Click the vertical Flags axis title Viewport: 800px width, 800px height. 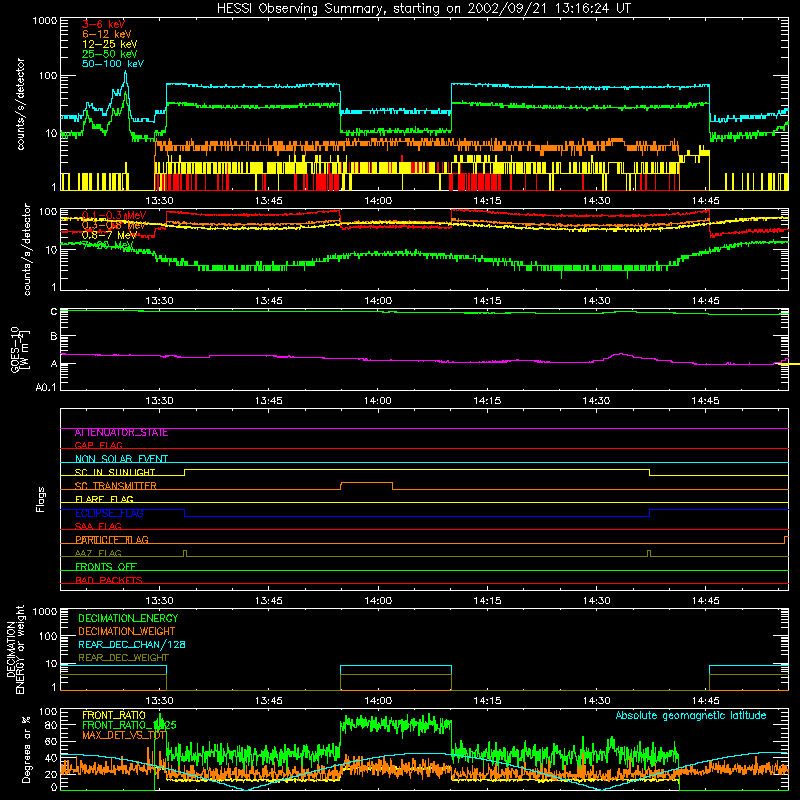point(41,499)
